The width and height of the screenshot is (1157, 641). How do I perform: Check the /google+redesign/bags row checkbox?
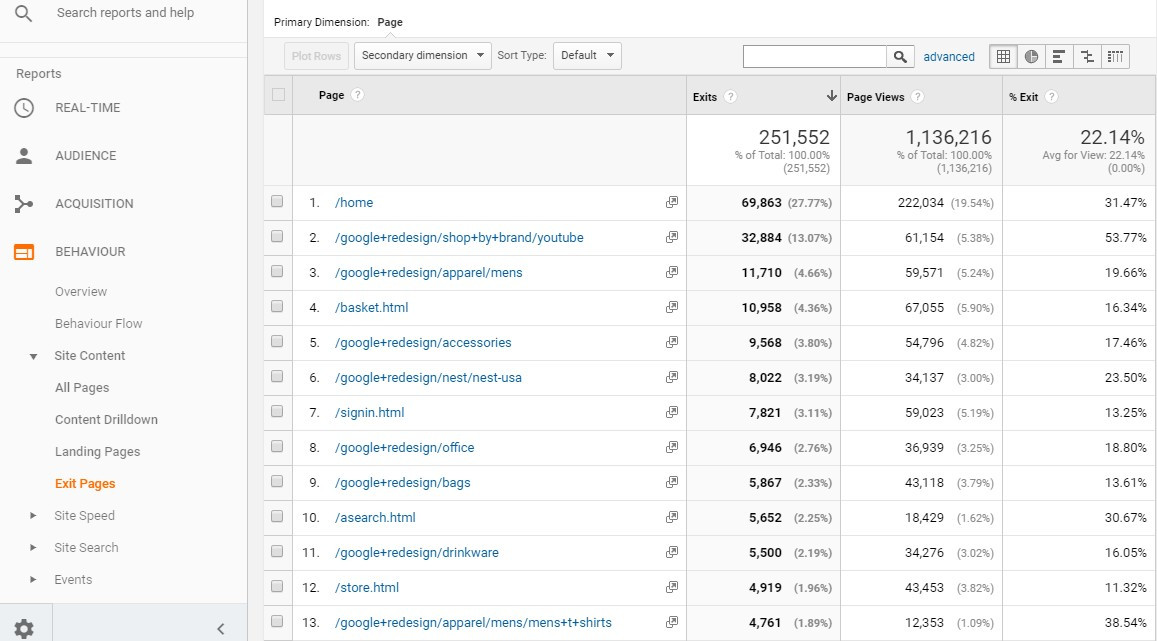point(277,482)
